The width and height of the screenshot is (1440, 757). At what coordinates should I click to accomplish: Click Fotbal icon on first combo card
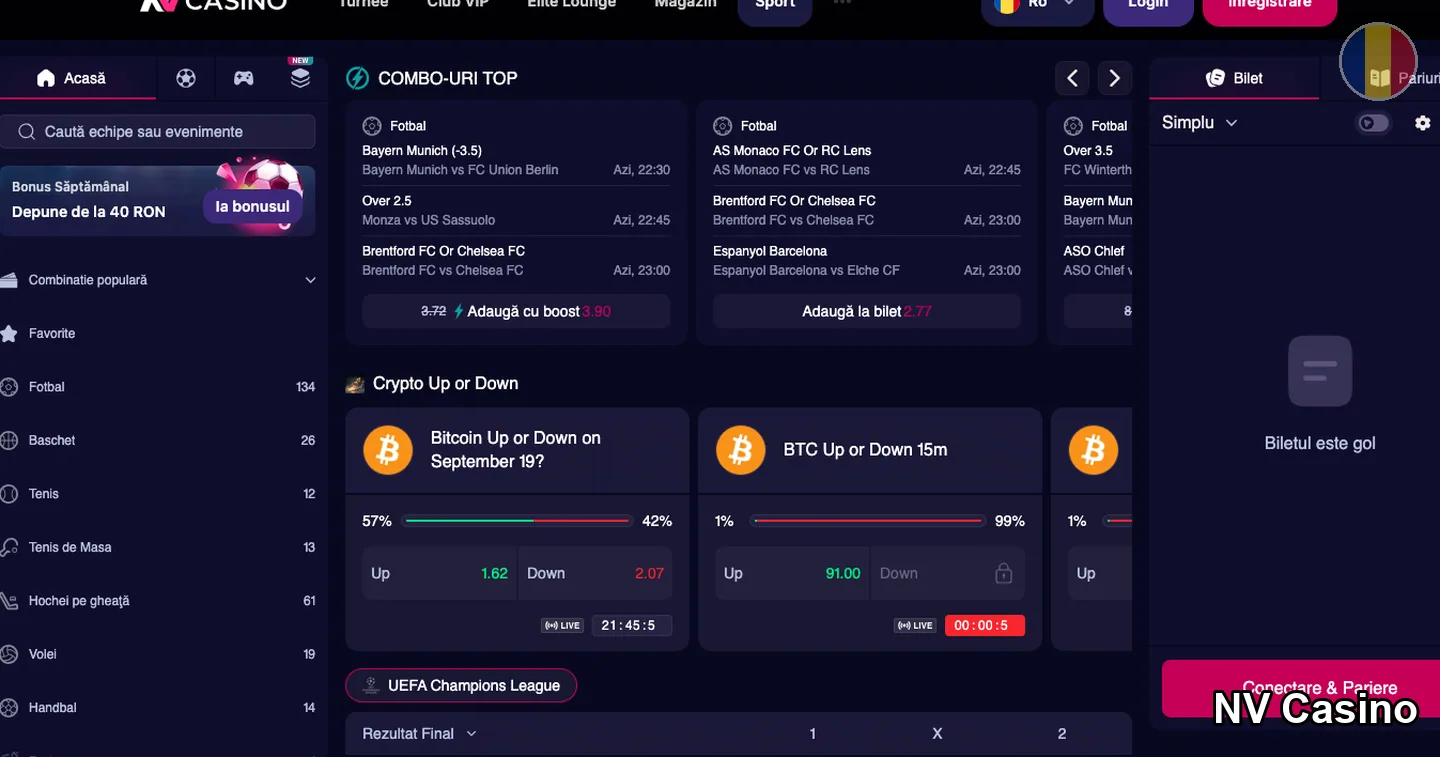tap(372, 126)
